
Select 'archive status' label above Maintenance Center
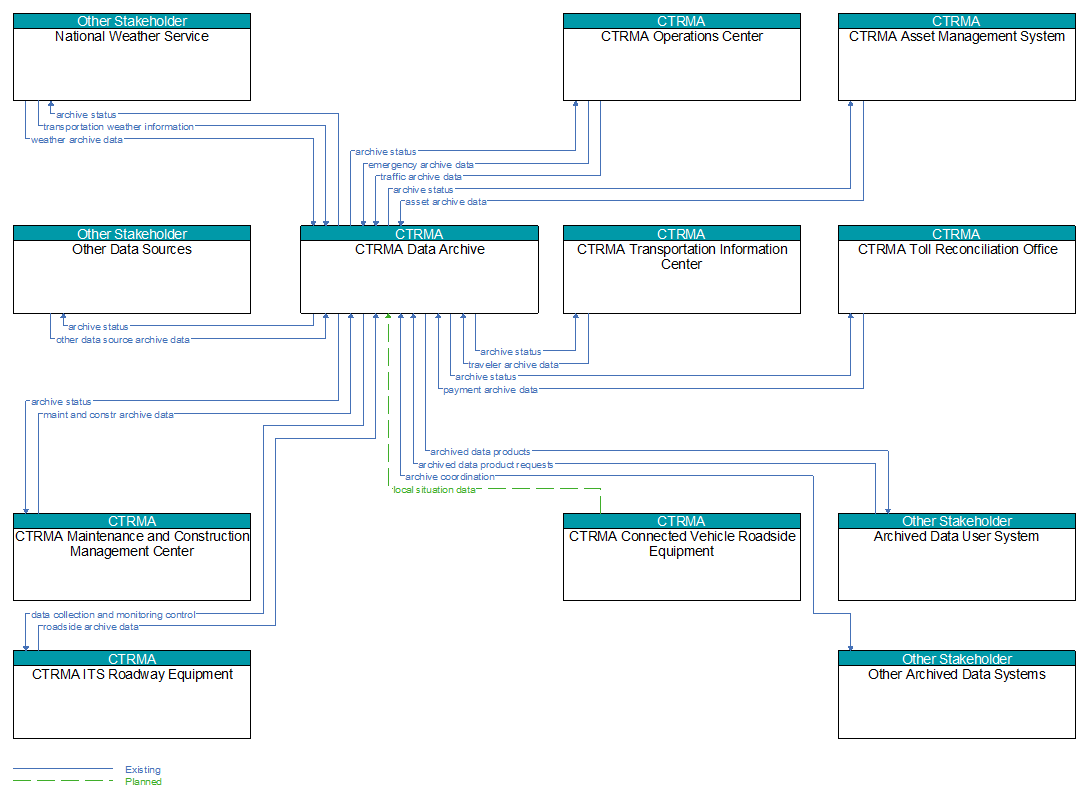point(61,402)
